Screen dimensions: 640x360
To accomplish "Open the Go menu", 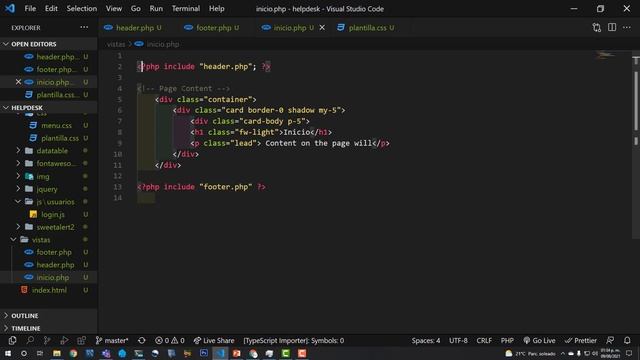I will [136, 9].
